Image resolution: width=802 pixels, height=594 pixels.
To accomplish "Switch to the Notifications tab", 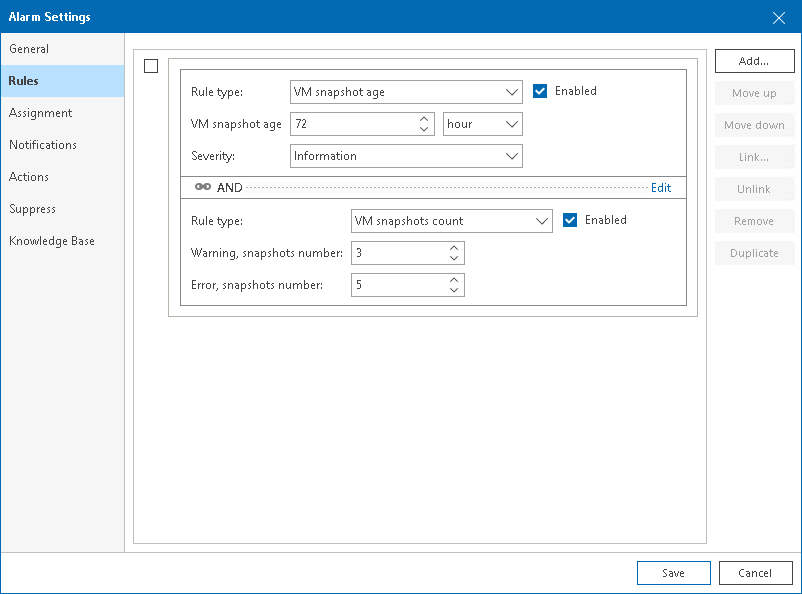I will click(x=43, y=145).
